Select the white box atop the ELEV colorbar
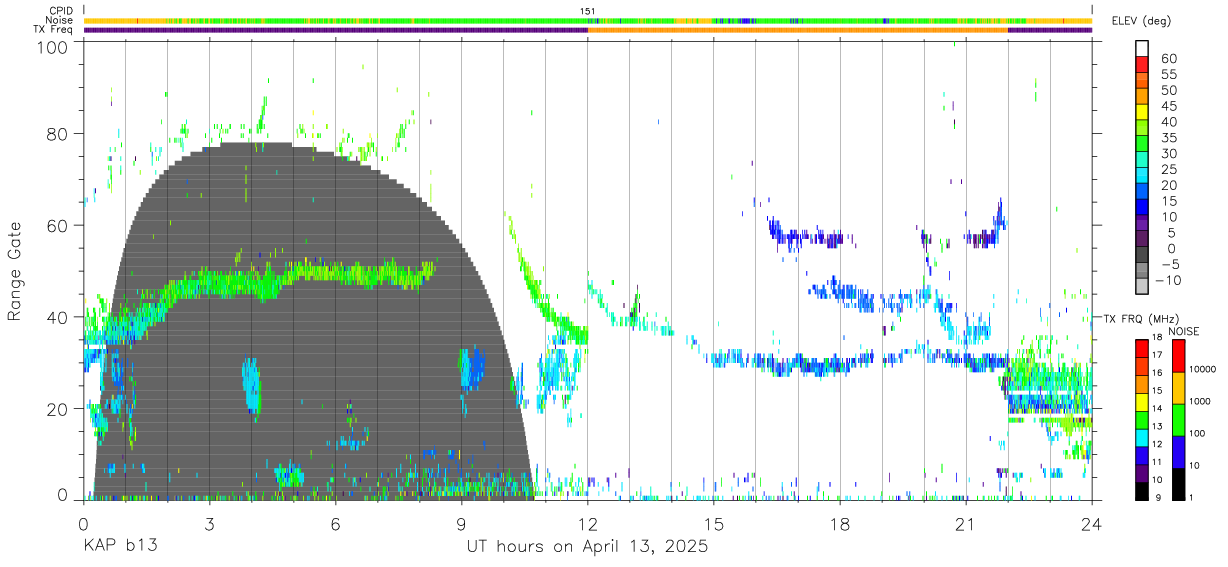Image resolution: width=1228 pixels, height=567 pixels. coord(1142,49)
